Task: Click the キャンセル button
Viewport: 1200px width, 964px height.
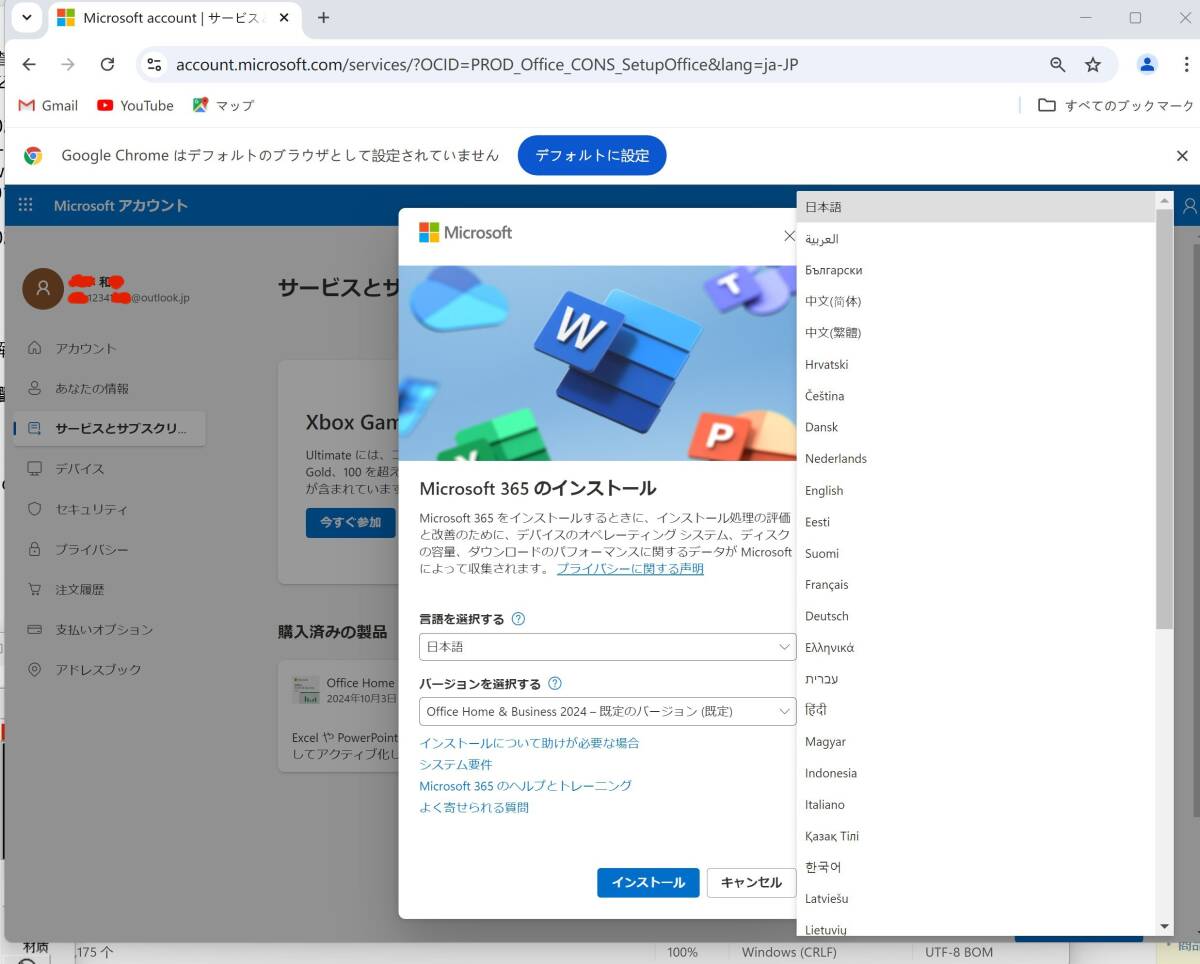Action: pos(751,882)
